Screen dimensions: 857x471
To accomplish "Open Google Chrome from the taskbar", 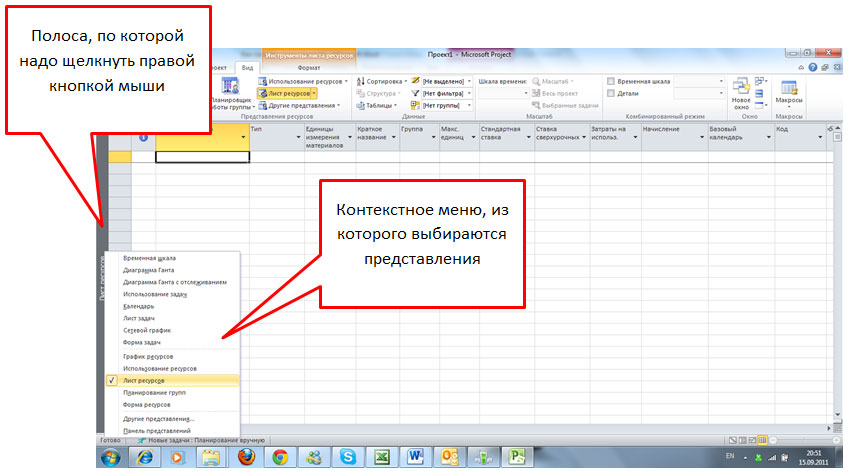I will tap(280, 457).
